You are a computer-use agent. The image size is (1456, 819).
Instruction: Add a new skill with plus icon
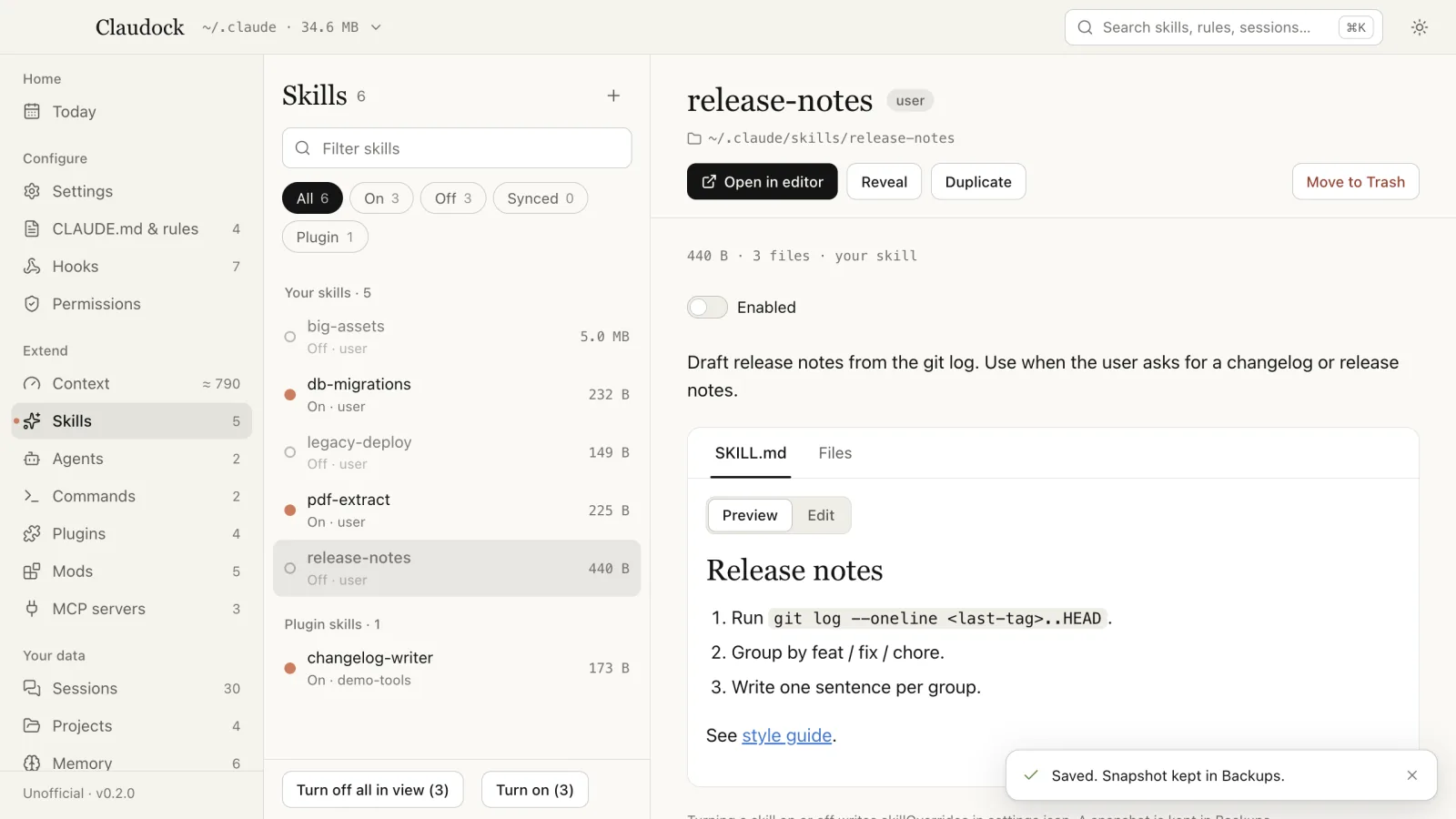[613, 96]
